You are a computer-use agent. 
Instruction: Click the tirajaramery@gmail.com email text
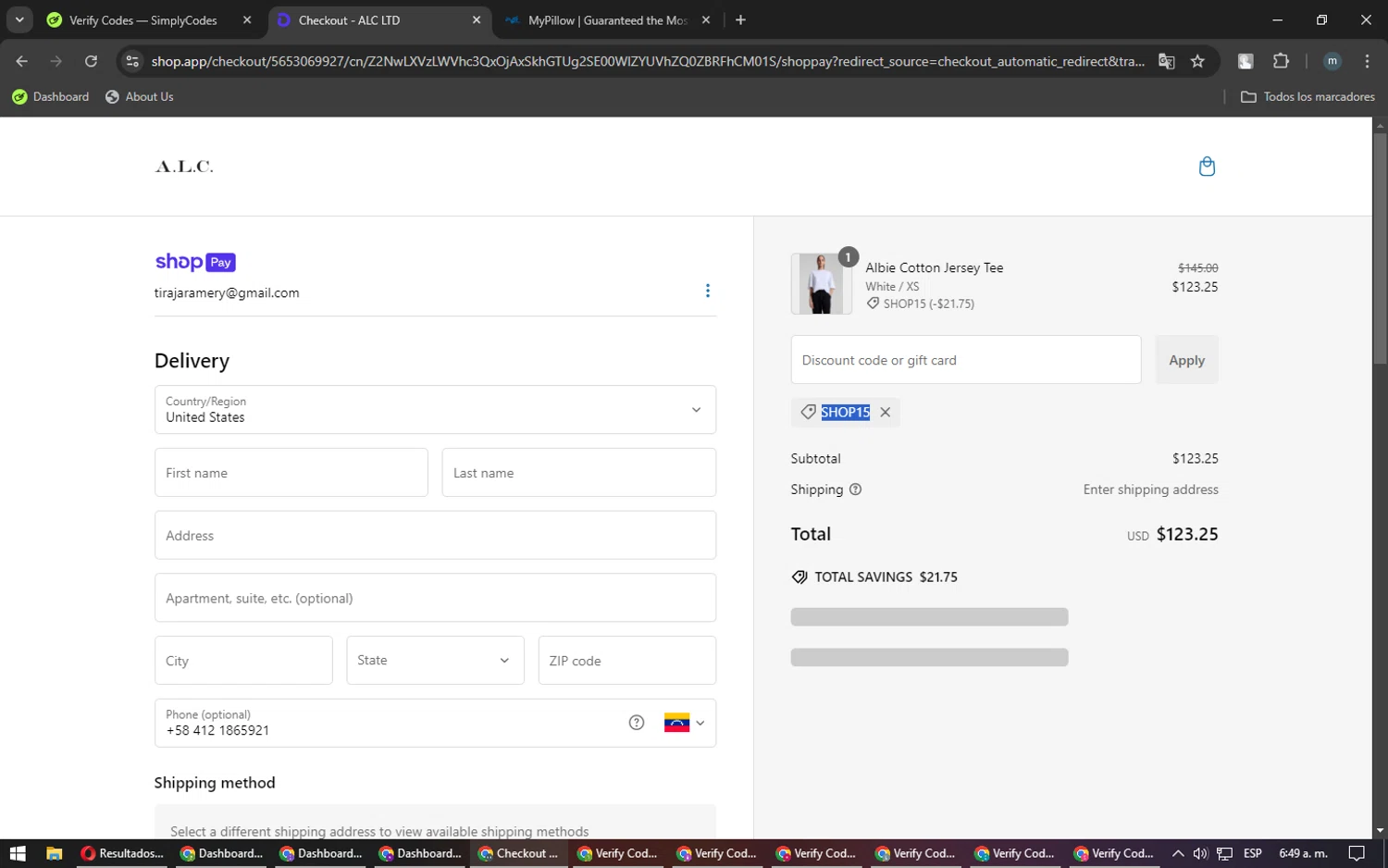point(227,293)
